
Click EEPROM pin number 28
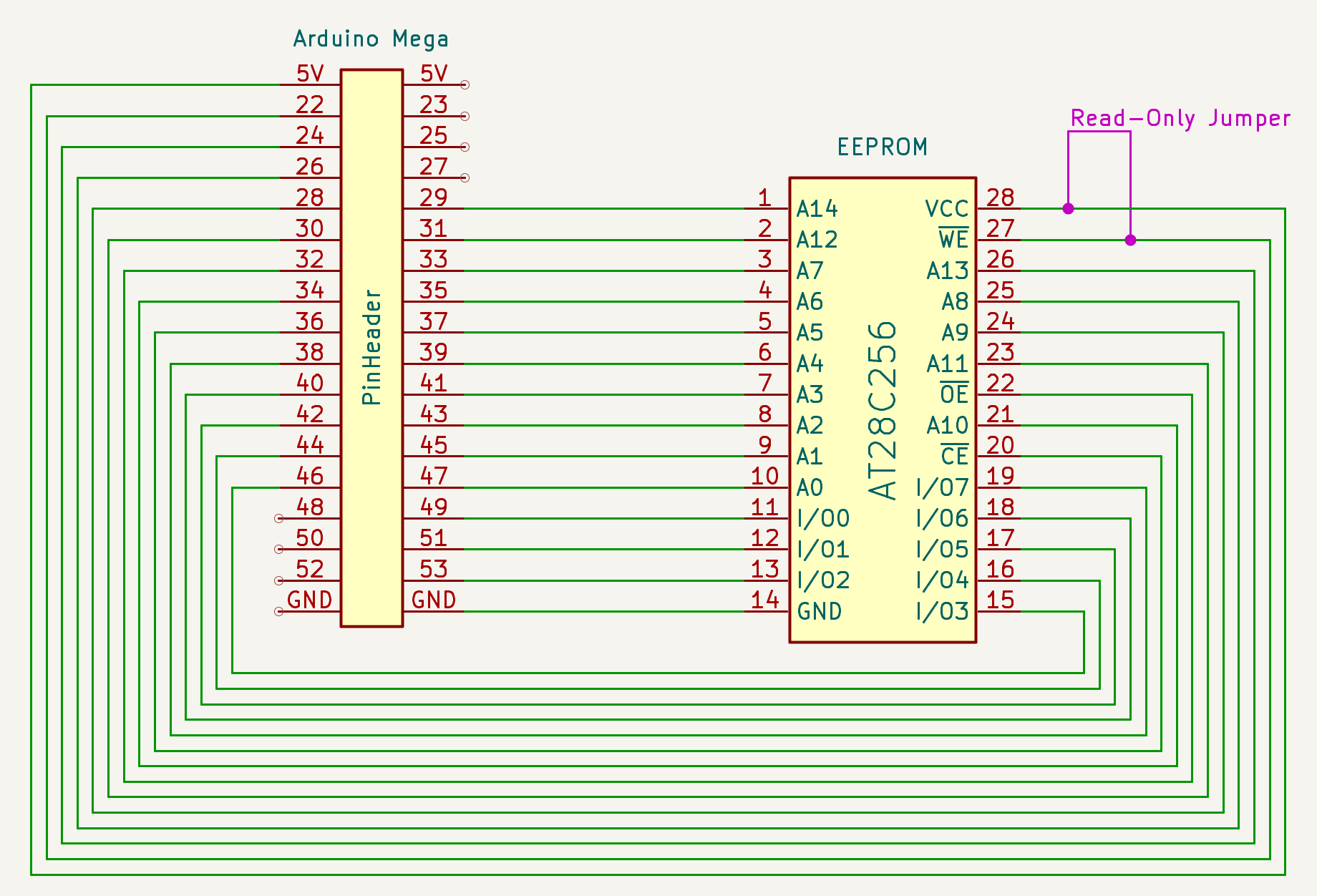pyautogui.click(x=1000, y=198)
